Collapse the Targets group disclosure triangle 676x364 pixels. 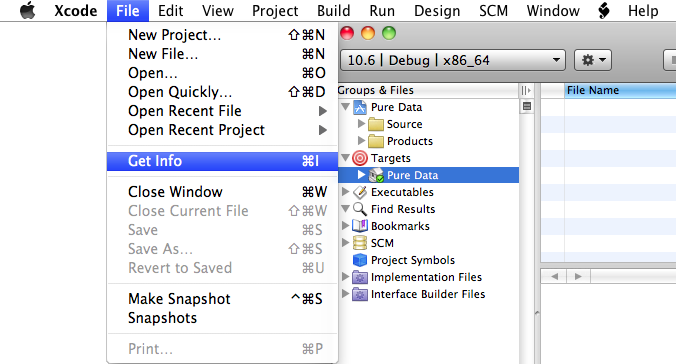click(x=345, y=158)
